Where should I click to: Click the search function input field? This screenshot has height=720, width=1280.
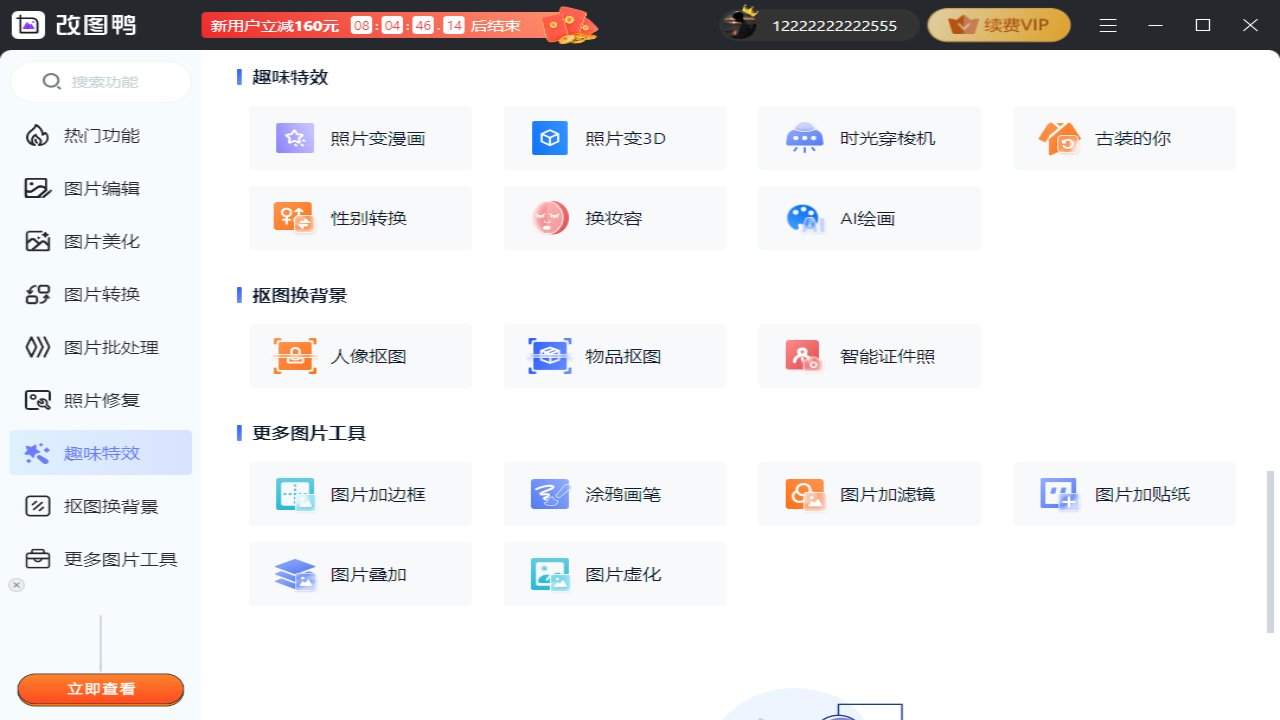point(100,81)
